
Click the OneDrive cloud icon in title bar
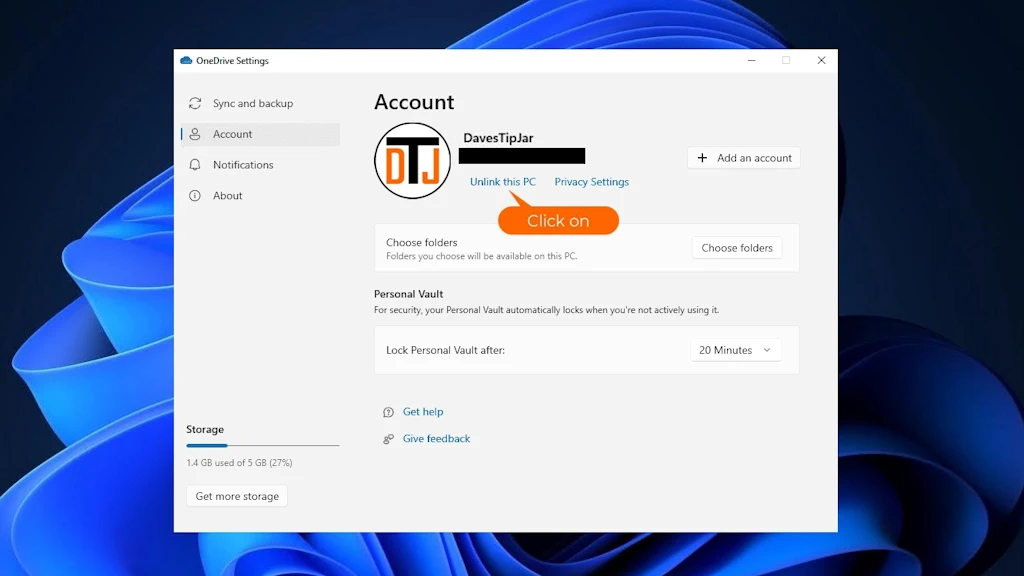coord(186,60)
